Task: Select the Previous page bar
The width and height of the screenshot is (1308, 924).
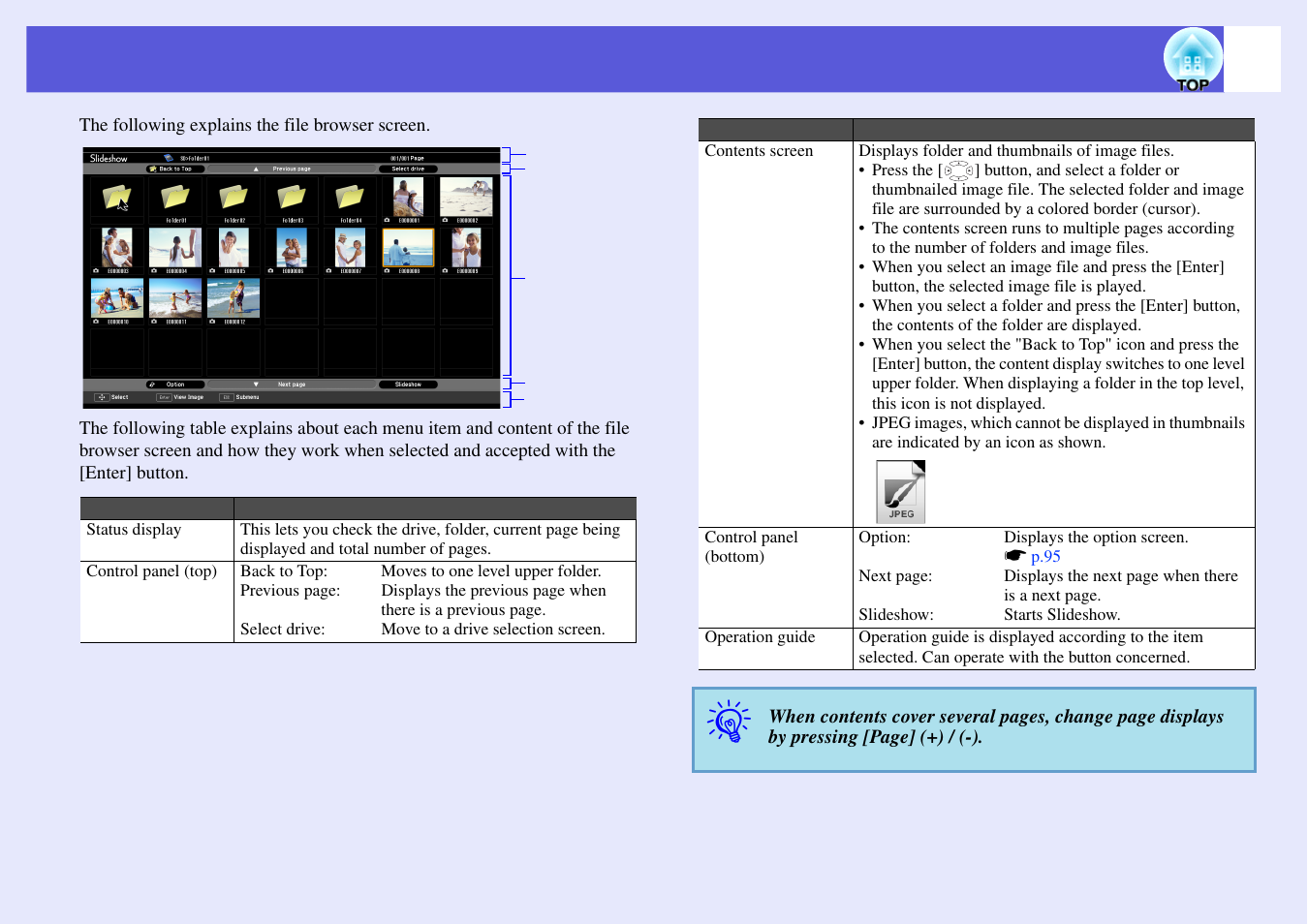Action: 292,169
